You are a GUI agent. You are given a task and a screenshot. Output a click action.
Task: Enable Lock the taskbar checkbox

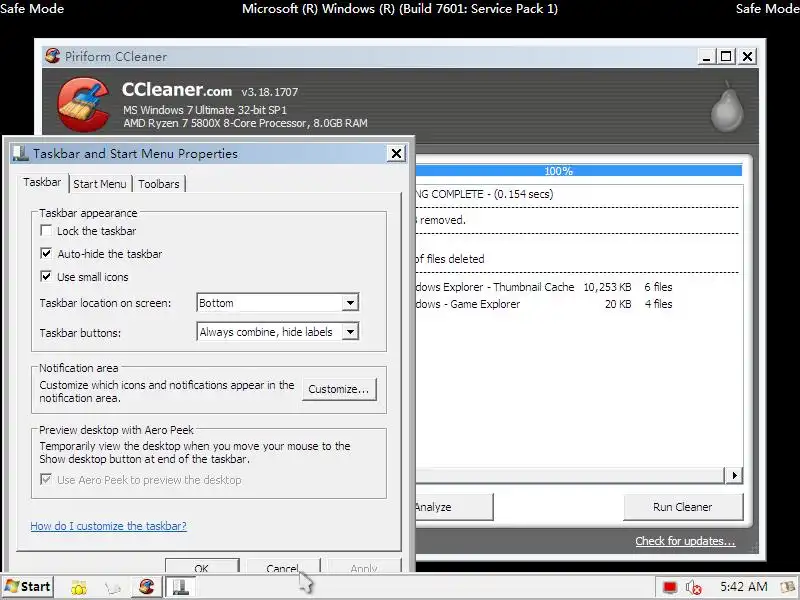[x=46, y=231]
